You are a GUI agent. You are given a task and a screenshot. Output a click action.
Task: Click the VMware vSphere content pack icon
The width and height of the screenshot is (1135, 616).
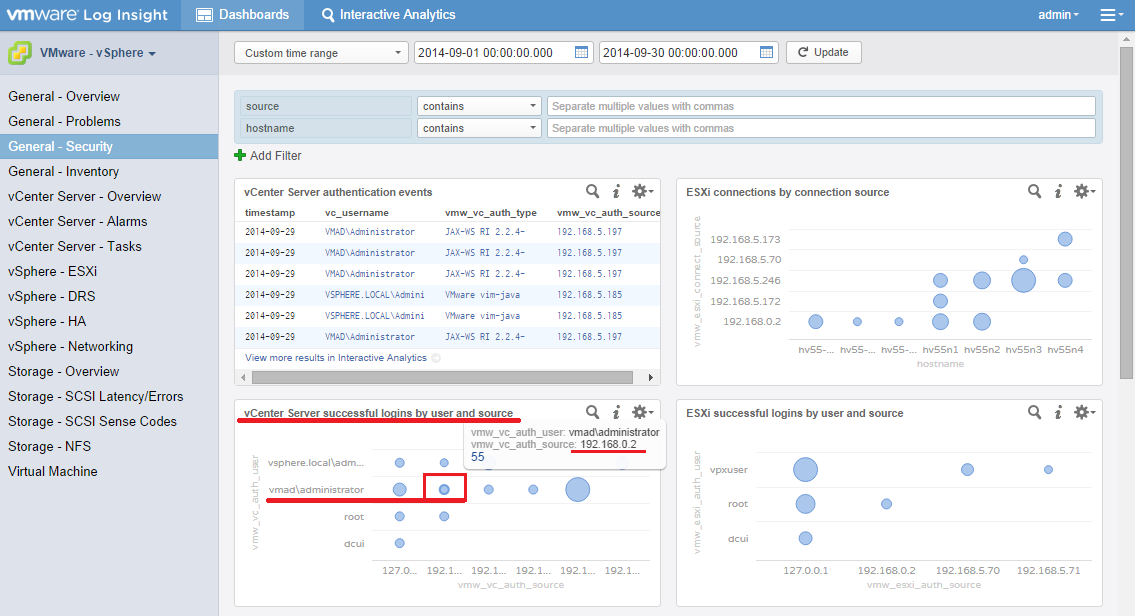point(20,53)
